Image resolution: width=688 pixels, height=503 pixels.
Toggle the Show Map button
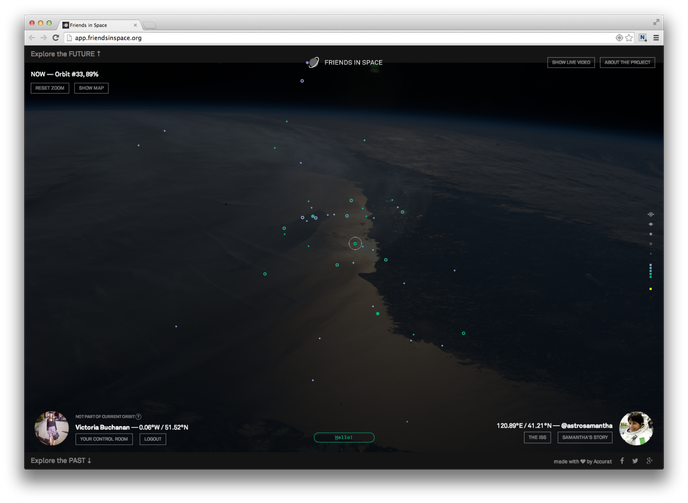(x=91, y=88)
